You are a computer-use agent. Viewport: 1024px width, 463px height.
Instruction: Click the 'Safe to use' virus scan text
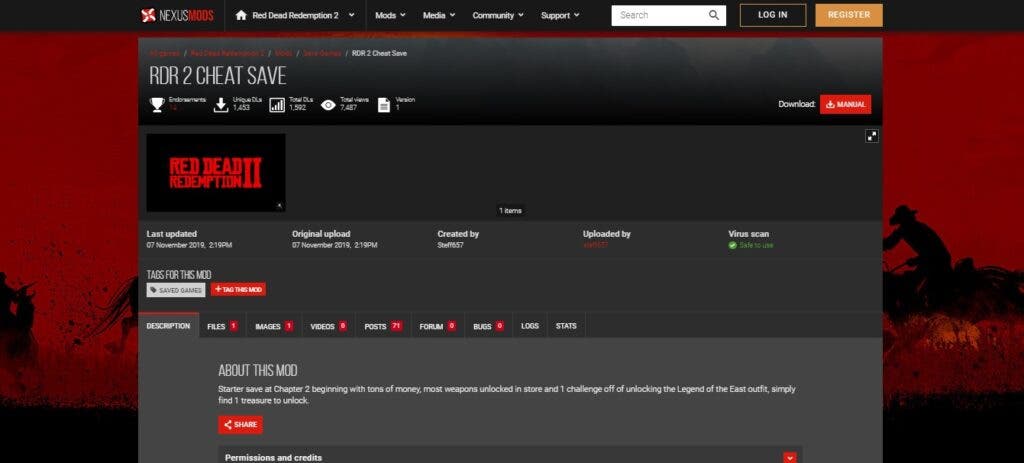tap(756, 246)
